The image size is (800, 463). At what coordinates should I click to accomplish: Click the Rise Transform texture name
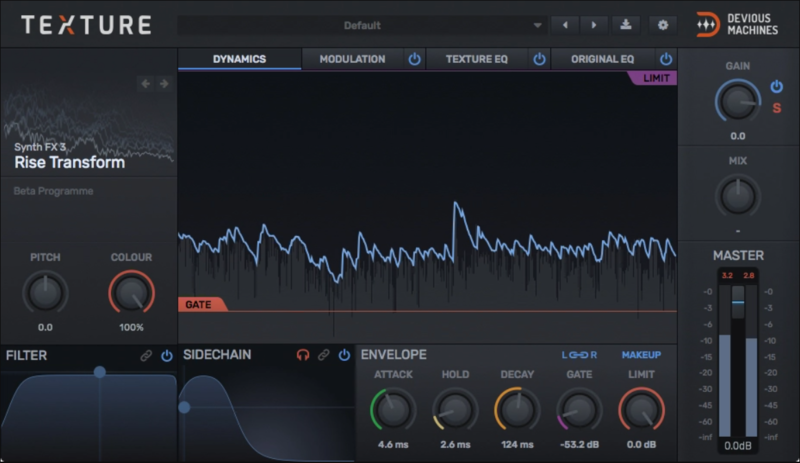[x=70, y=162]
